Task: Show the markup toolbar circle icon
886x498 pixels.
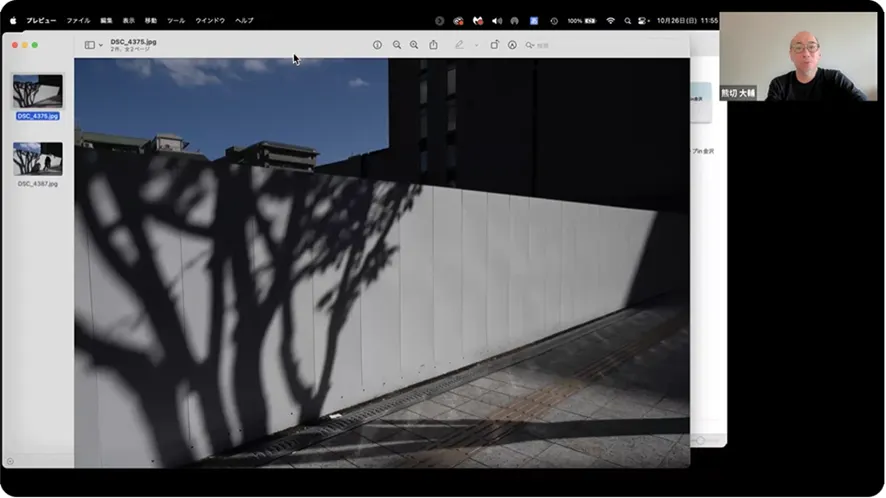Action: (x=512, y=45)
